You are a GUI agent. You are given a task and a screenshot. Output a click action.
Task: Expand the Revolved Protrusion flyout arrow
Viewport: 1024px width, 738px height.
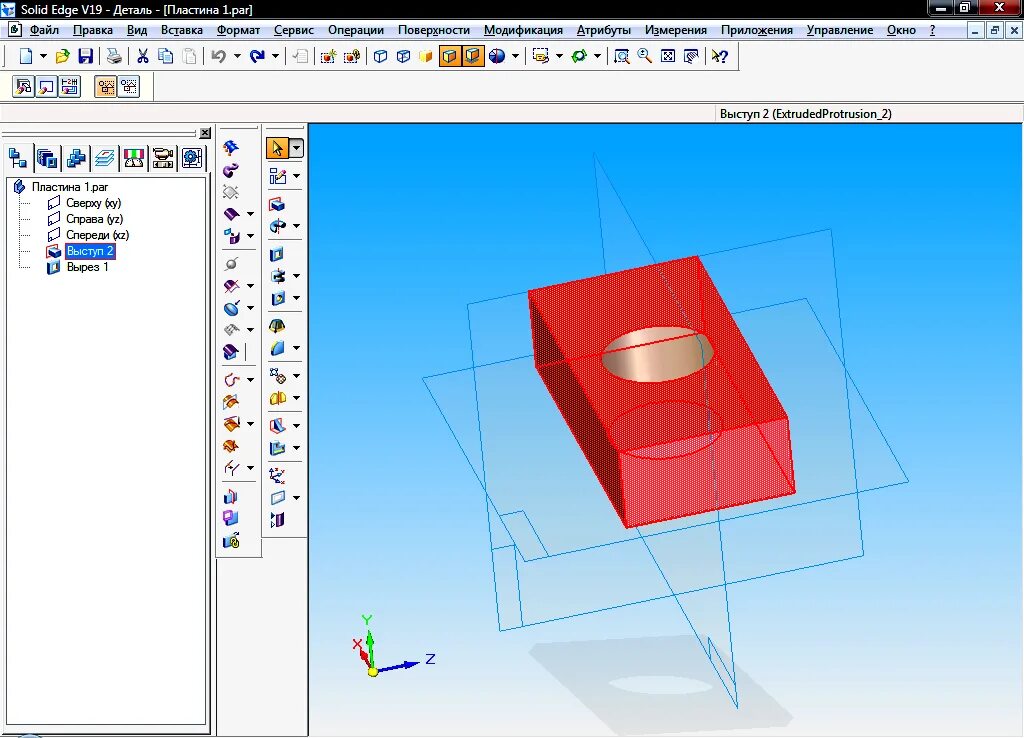coord(296,226)
